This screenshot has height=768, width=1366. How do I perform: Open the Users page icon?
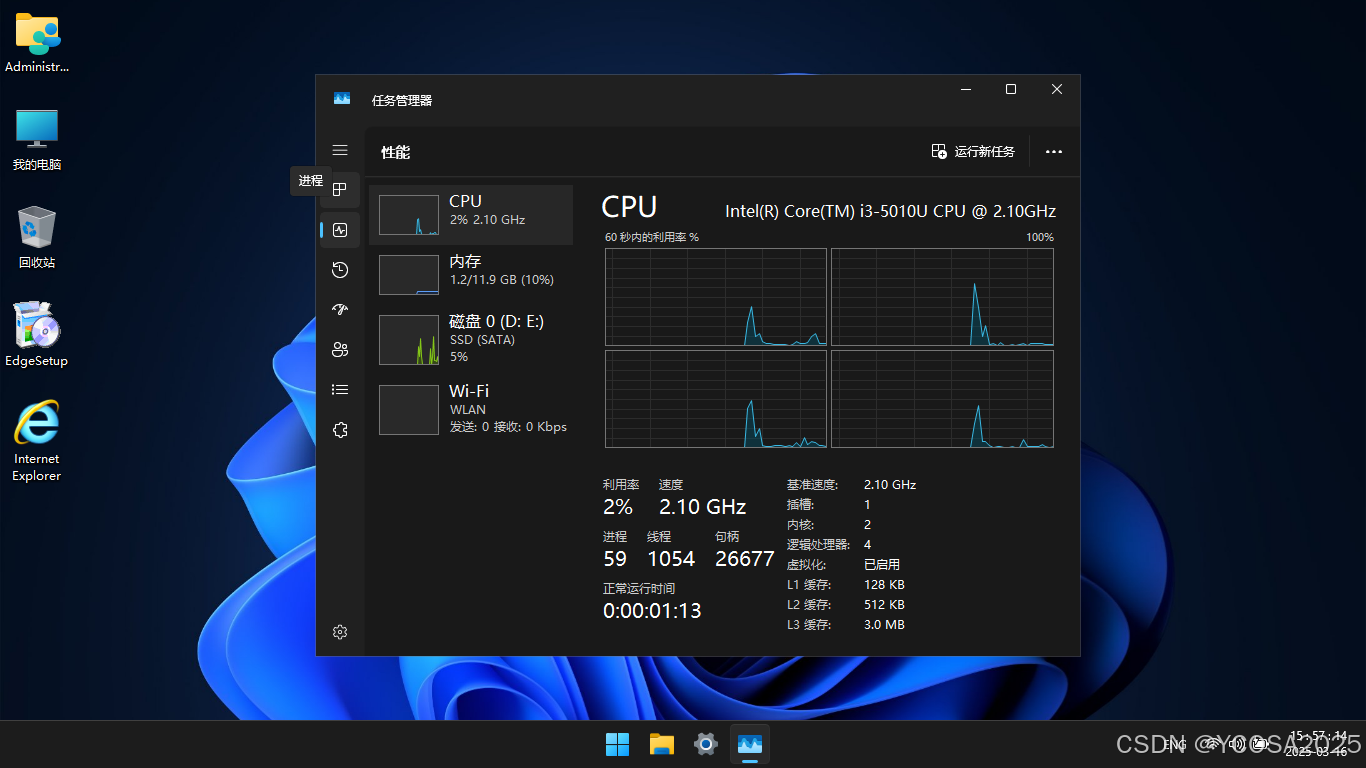pos(340,350)
